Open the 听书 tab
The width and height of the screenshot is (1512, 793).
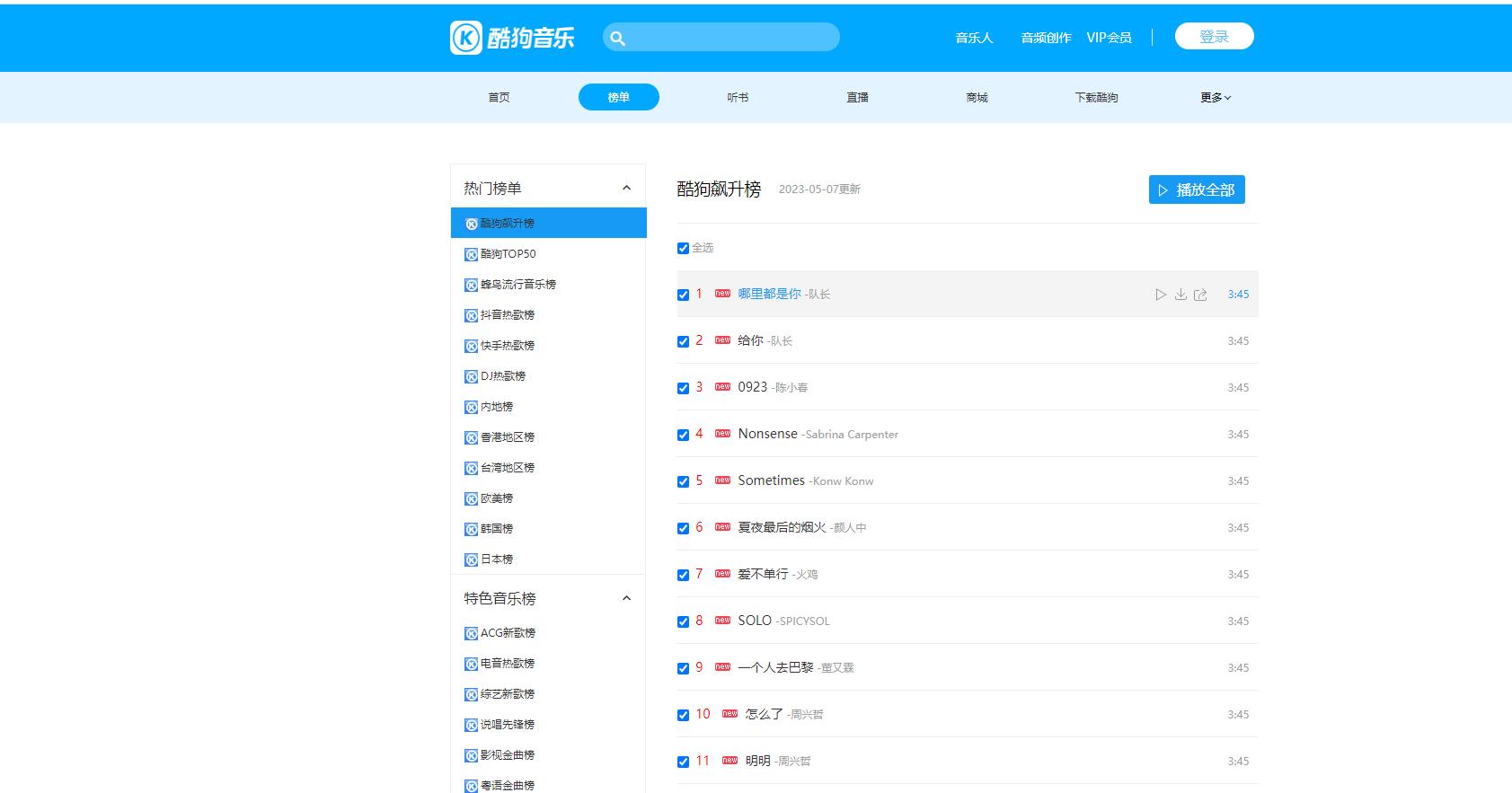point(738,97)
